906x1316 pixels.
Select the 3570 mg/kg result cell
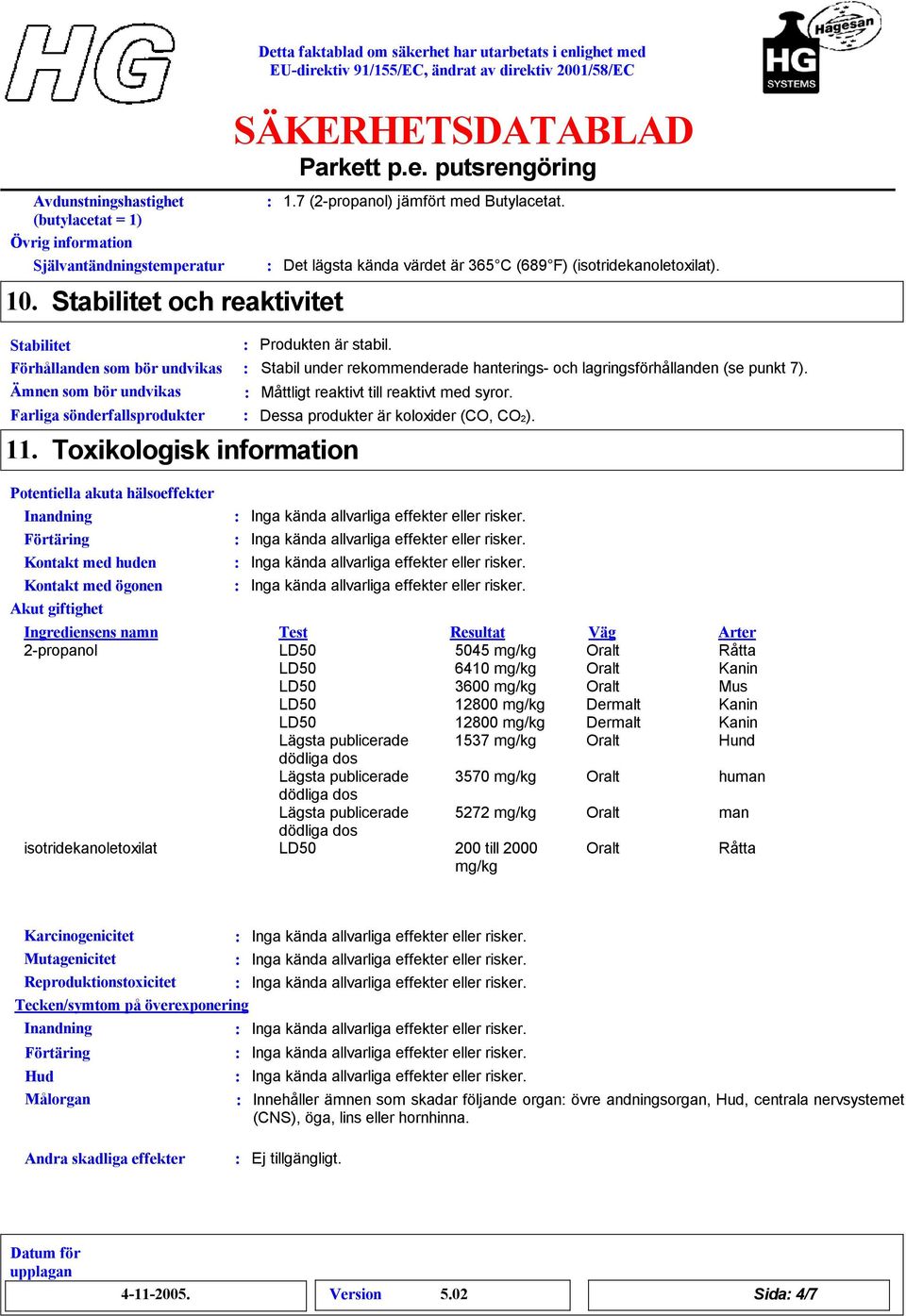point(495,776)
